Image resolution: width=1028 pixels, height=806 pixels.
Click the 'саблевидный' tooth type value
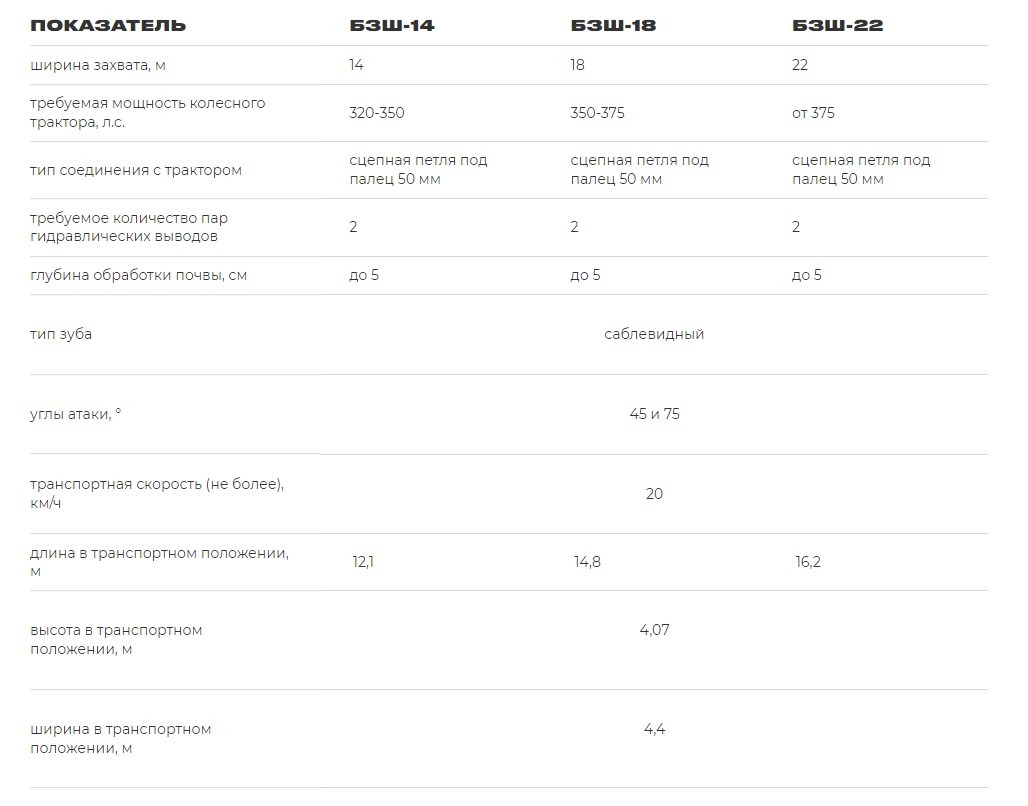[x=654, y=334]
